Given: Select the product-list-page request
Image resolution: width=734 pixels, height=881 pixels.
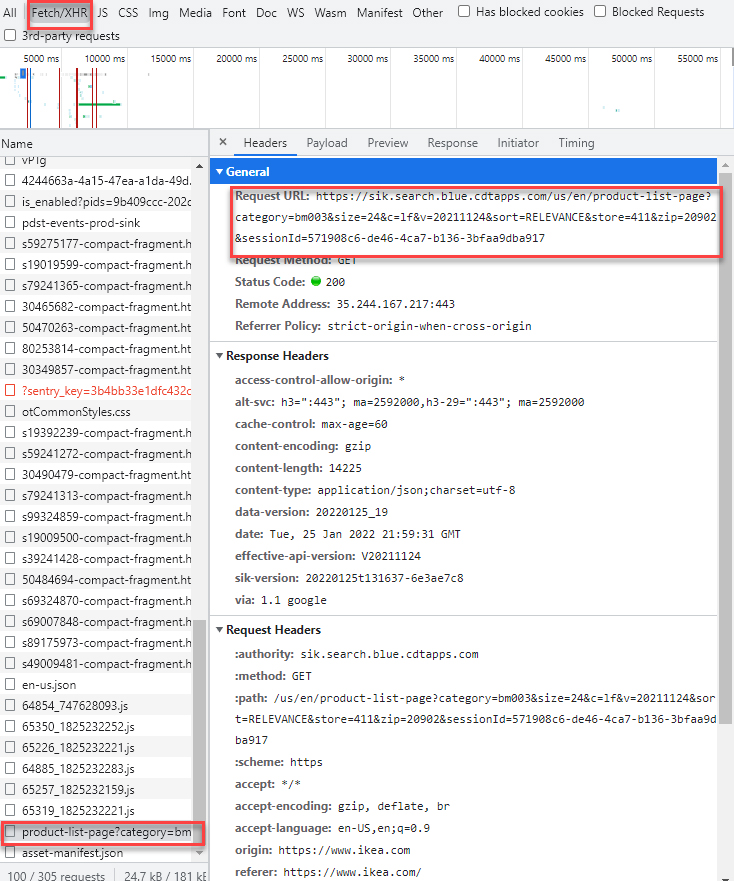Looking at the screenshot, I should pos(105,832).
